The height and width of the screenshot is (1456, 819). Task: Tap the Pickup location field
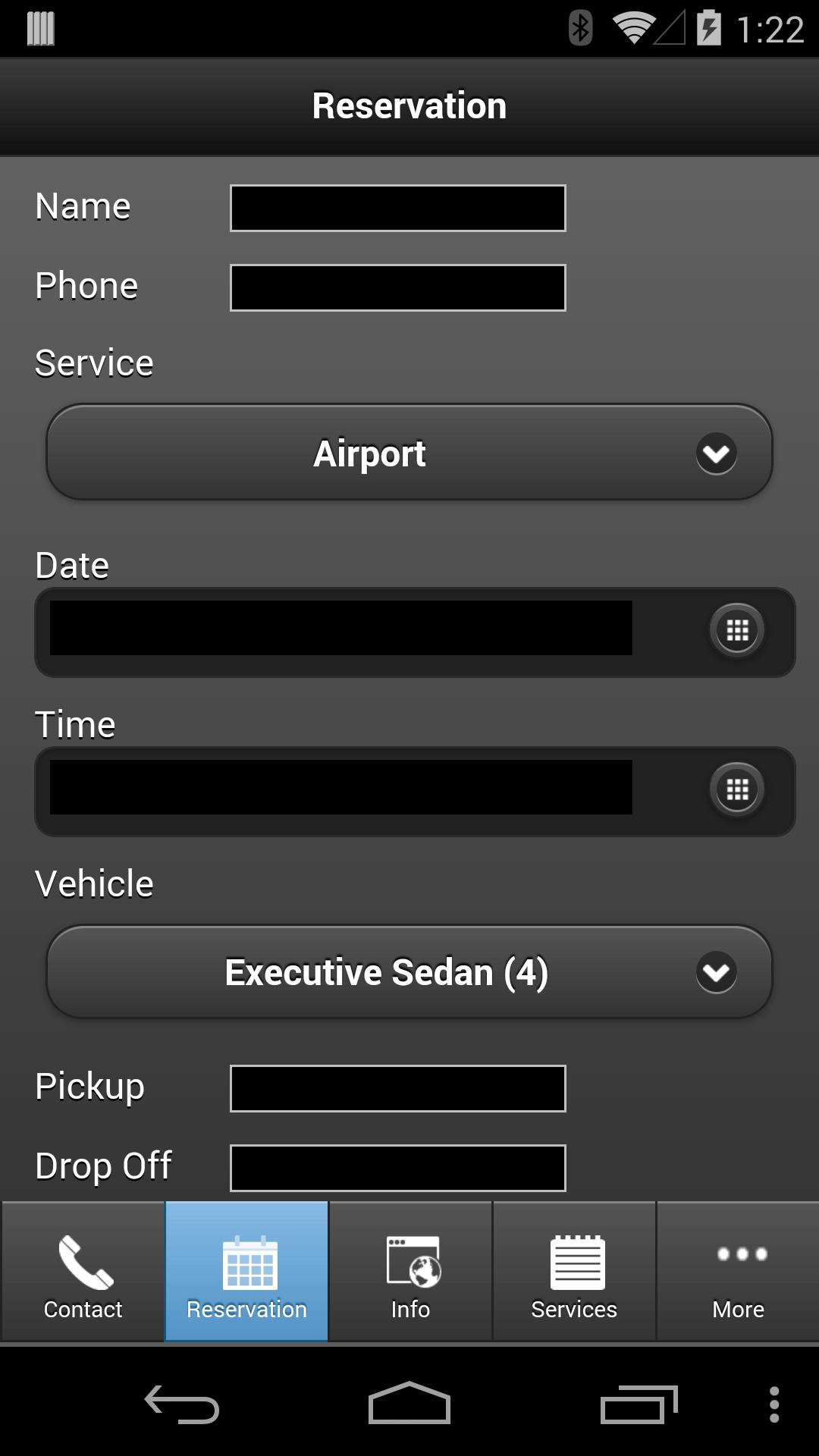pos(398,1089)
